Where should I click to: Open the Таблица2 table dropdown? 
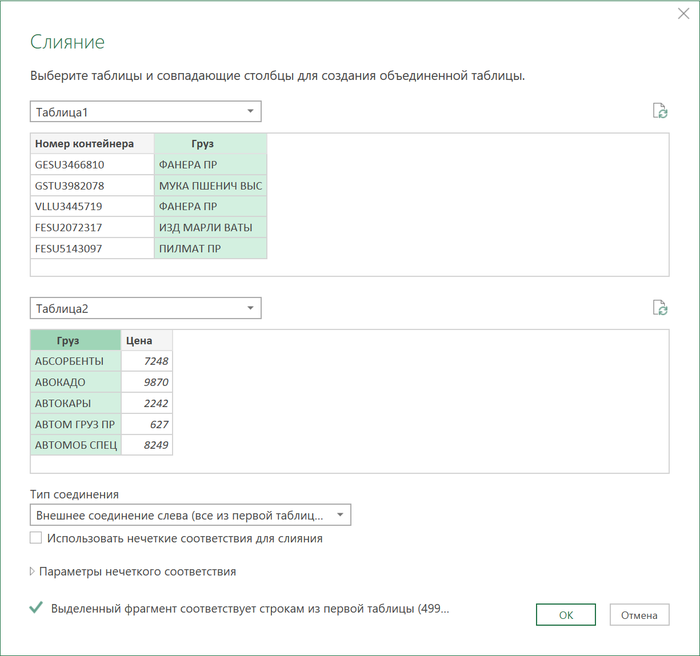[146, 308]
